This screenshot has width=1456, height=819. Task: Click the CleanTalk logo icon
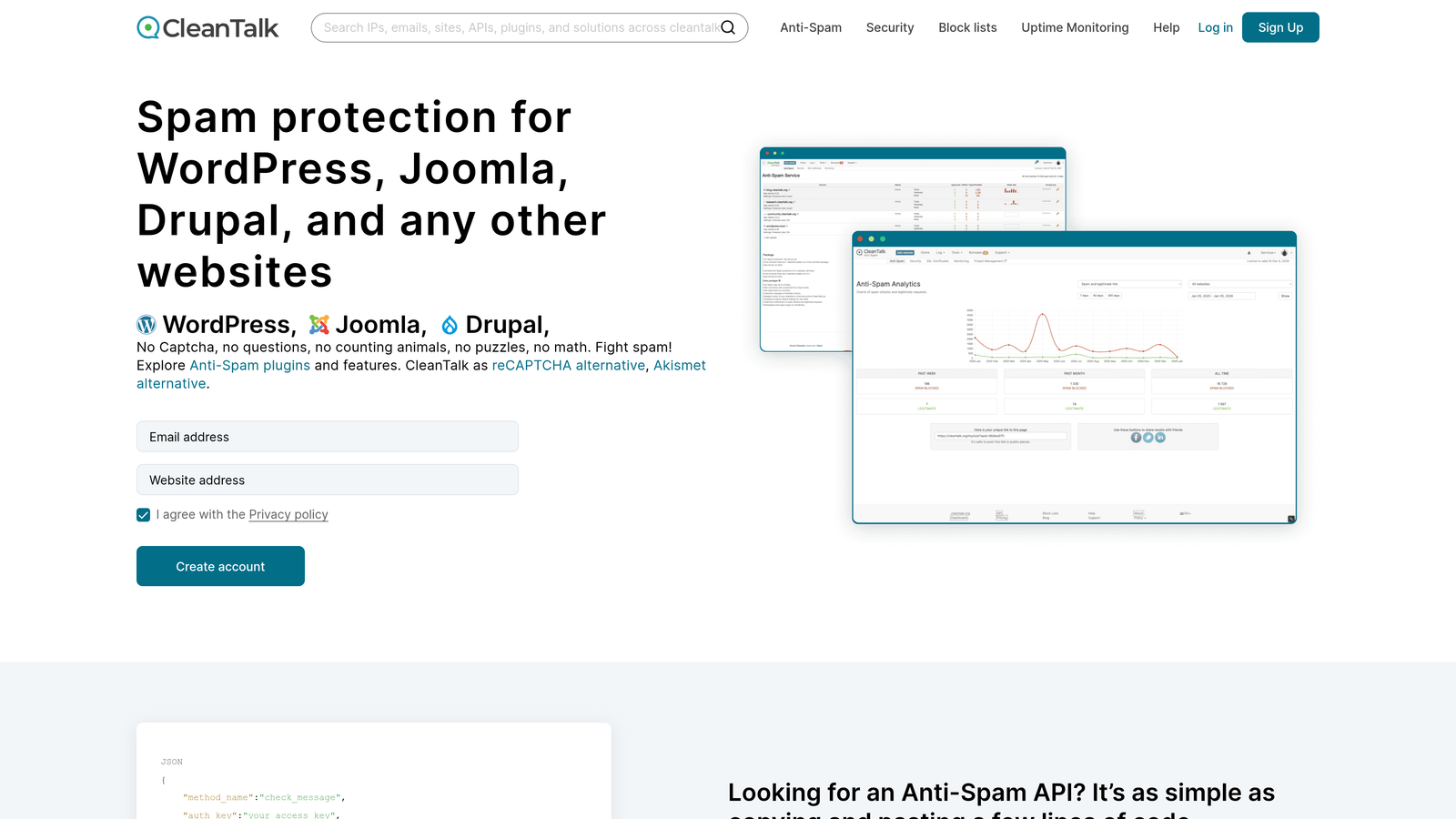[x=147, y=27]
